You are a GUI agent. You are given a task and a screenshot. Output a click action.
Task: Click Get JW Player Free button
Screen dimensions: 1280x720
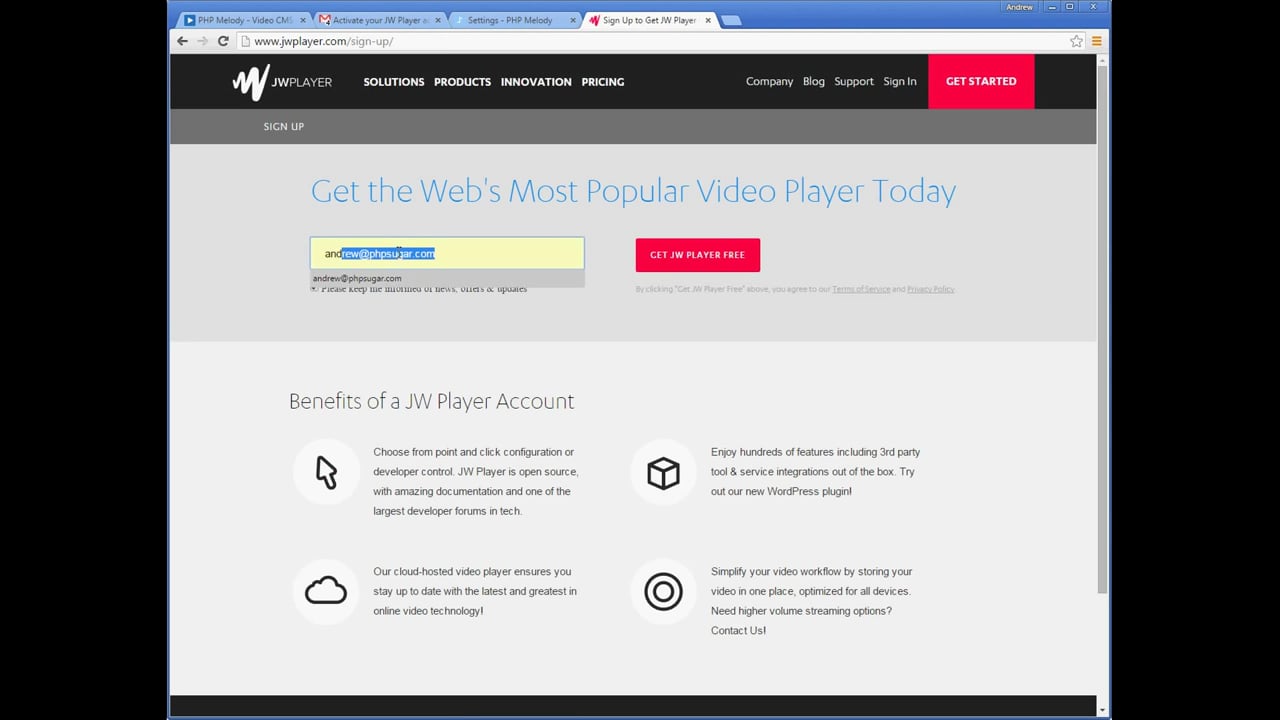point(698,255)
